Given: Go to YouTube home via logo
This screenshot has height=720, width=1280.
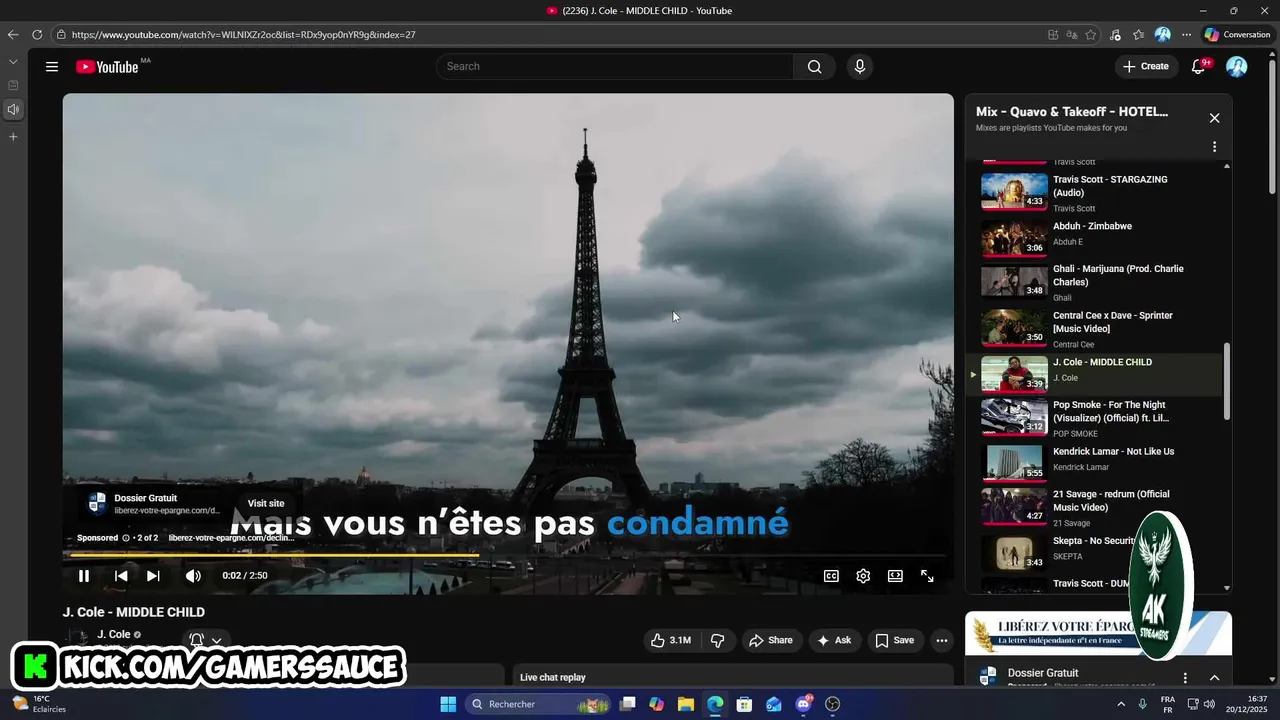Looking at the screenshot, I should click(x=107, y=67).
